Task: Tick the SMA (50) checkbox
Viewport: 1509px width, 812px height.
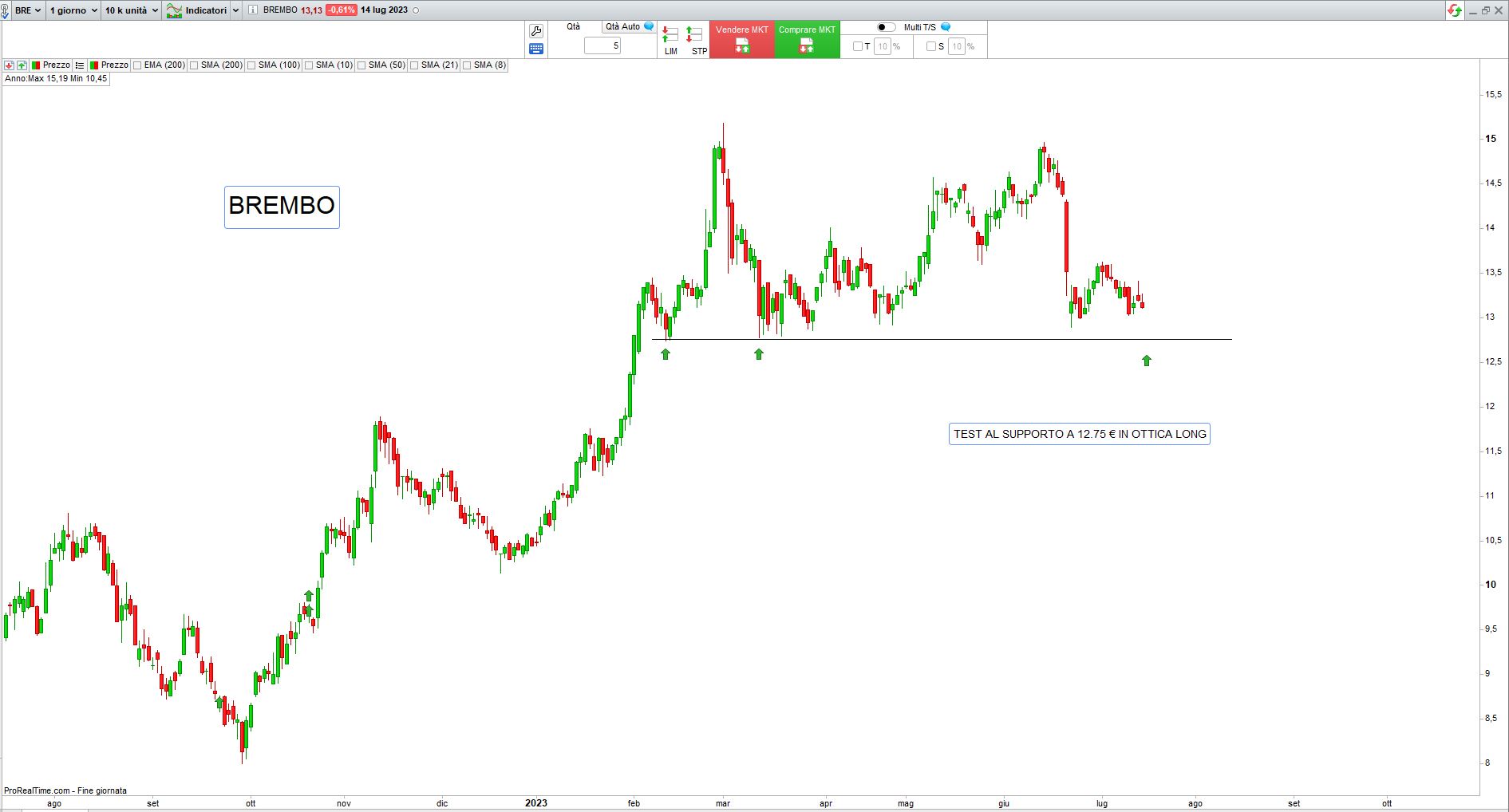Action: (x=362, y=65)
